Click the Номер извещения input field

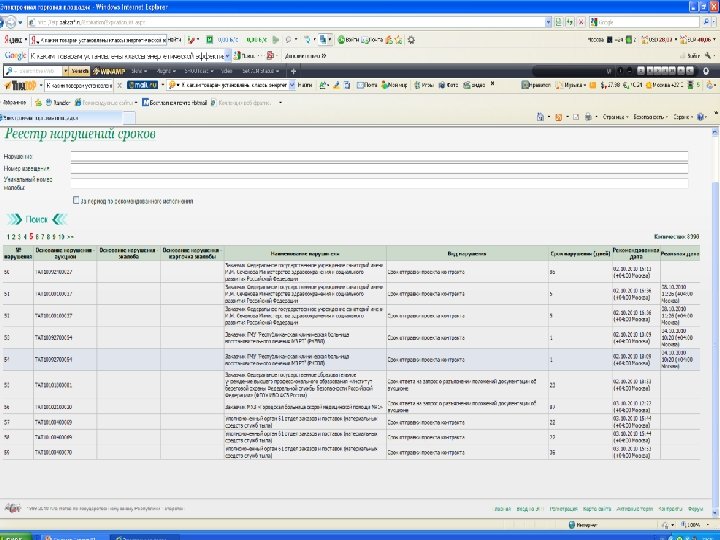(380, 168)
